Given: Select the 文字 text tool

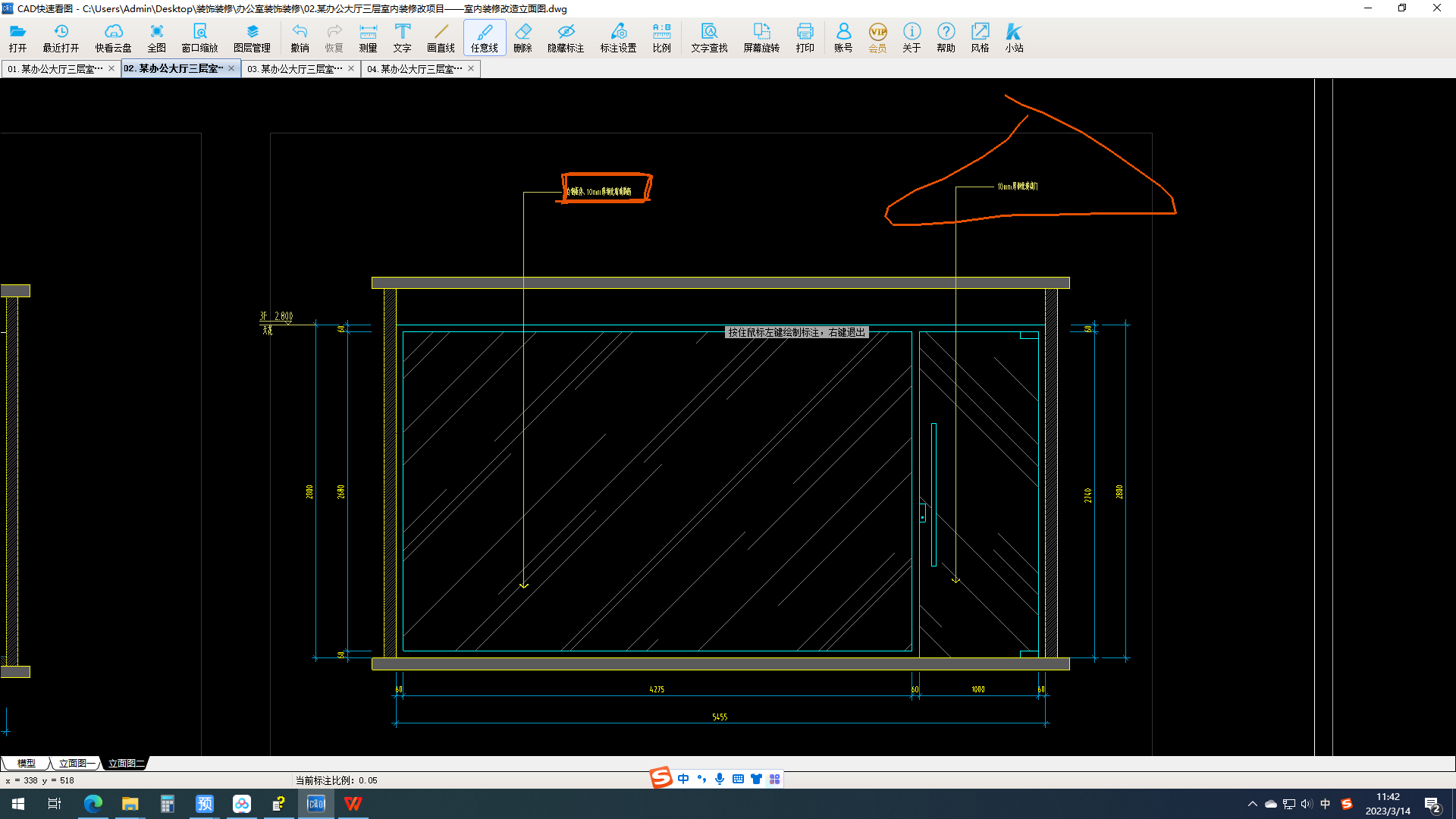Looking at the screenshot, I should click(402, 38).
